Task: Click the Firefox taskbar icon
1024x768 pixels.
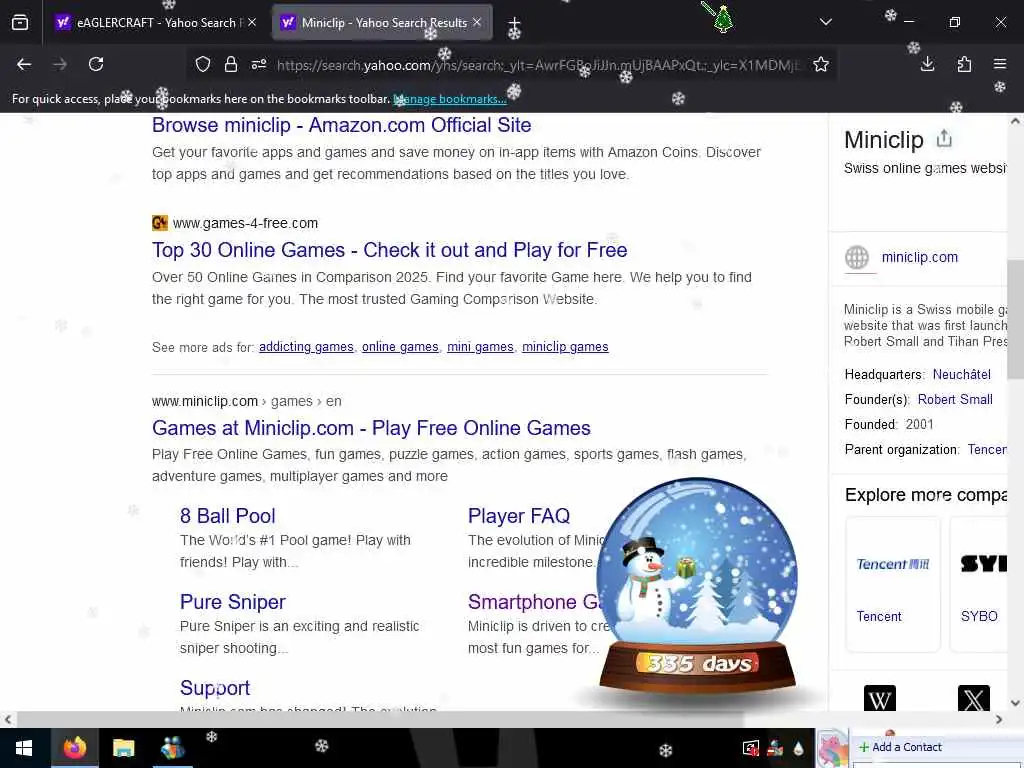Action: (74, 748)
